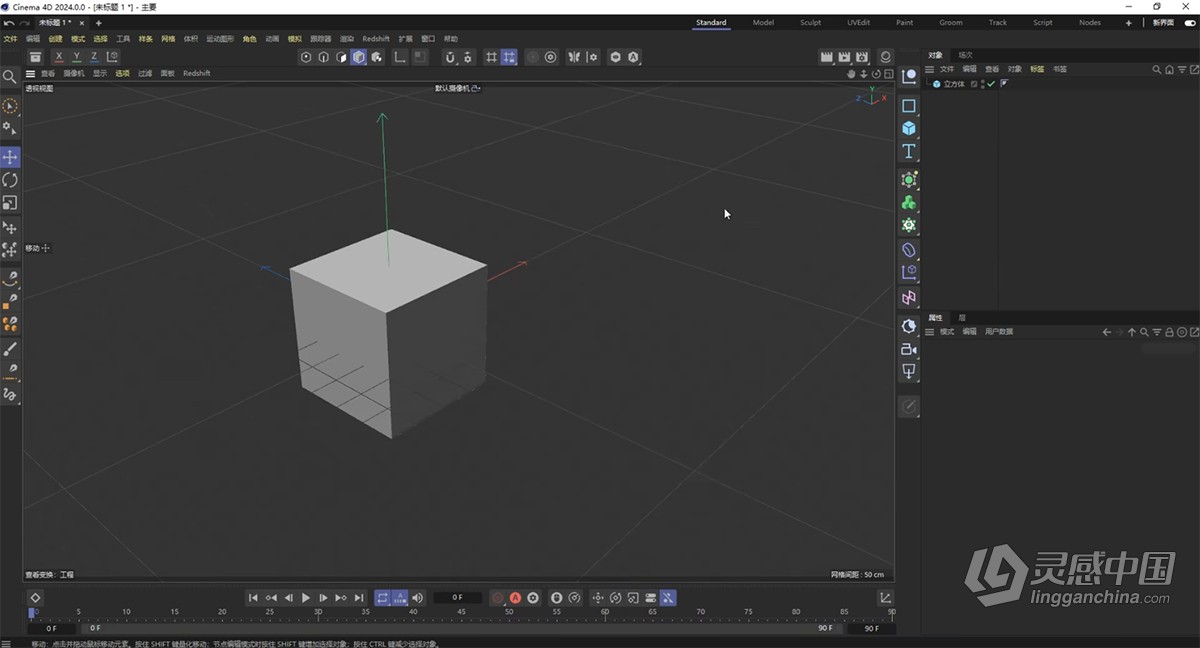Open the search magnifier at top left
Viewport: 1200px width, 648px height.
[x=10, y=77]
